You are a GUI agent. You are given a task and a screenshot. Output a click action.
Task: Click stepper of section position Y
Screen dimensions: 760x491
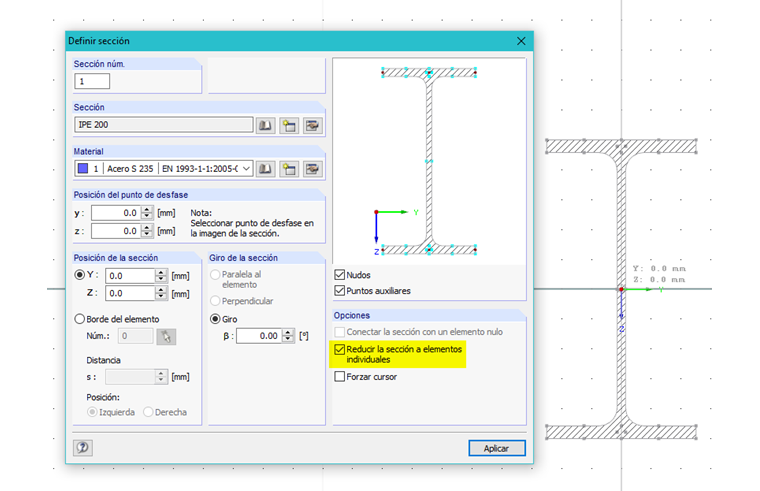(x=161, y=276)
